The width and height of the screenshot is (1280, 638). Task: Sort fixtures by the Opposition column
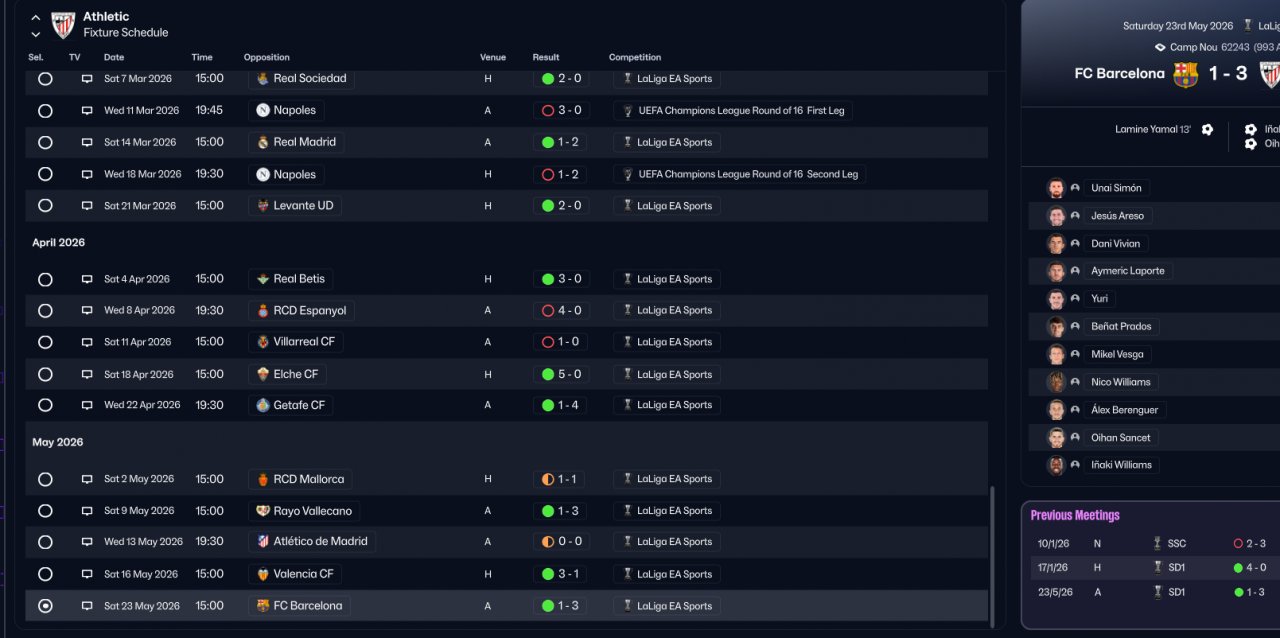[x=267, y=57]
